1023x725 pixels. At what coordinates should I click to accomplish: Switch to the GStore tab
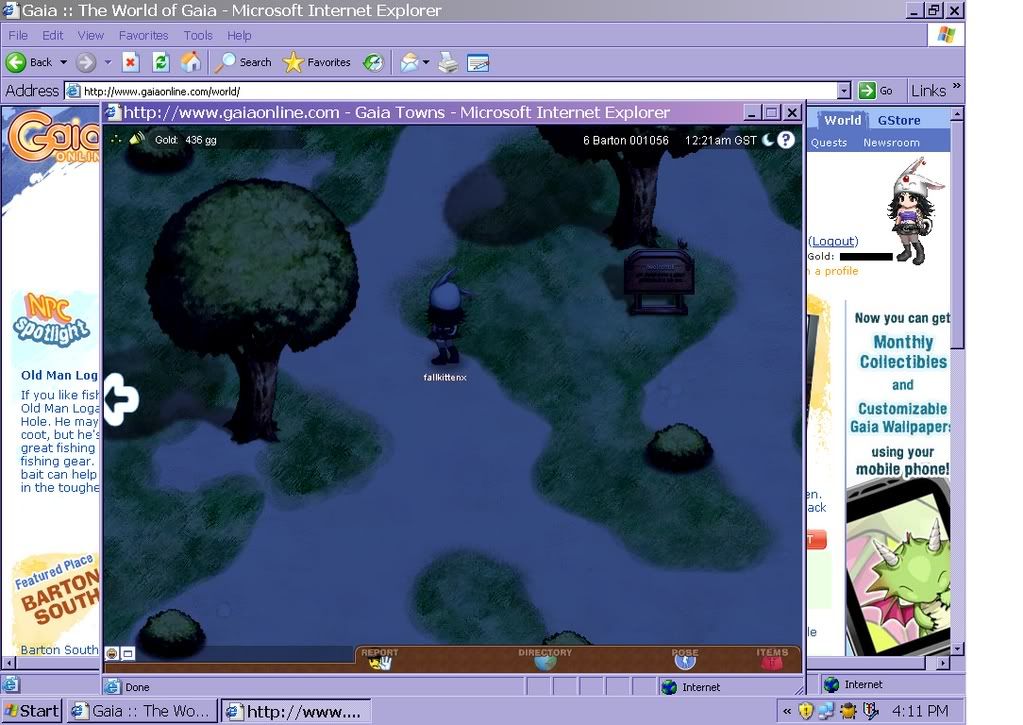(899, 120)
